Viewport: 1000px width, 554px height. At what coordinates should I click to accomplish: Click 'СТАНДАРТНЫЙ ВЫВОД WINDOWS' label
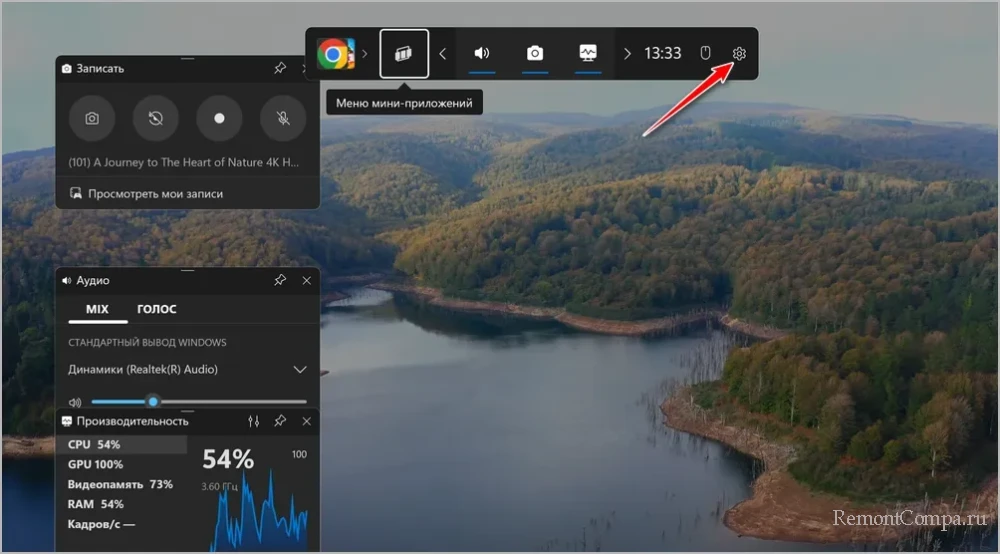pos(147,342)
